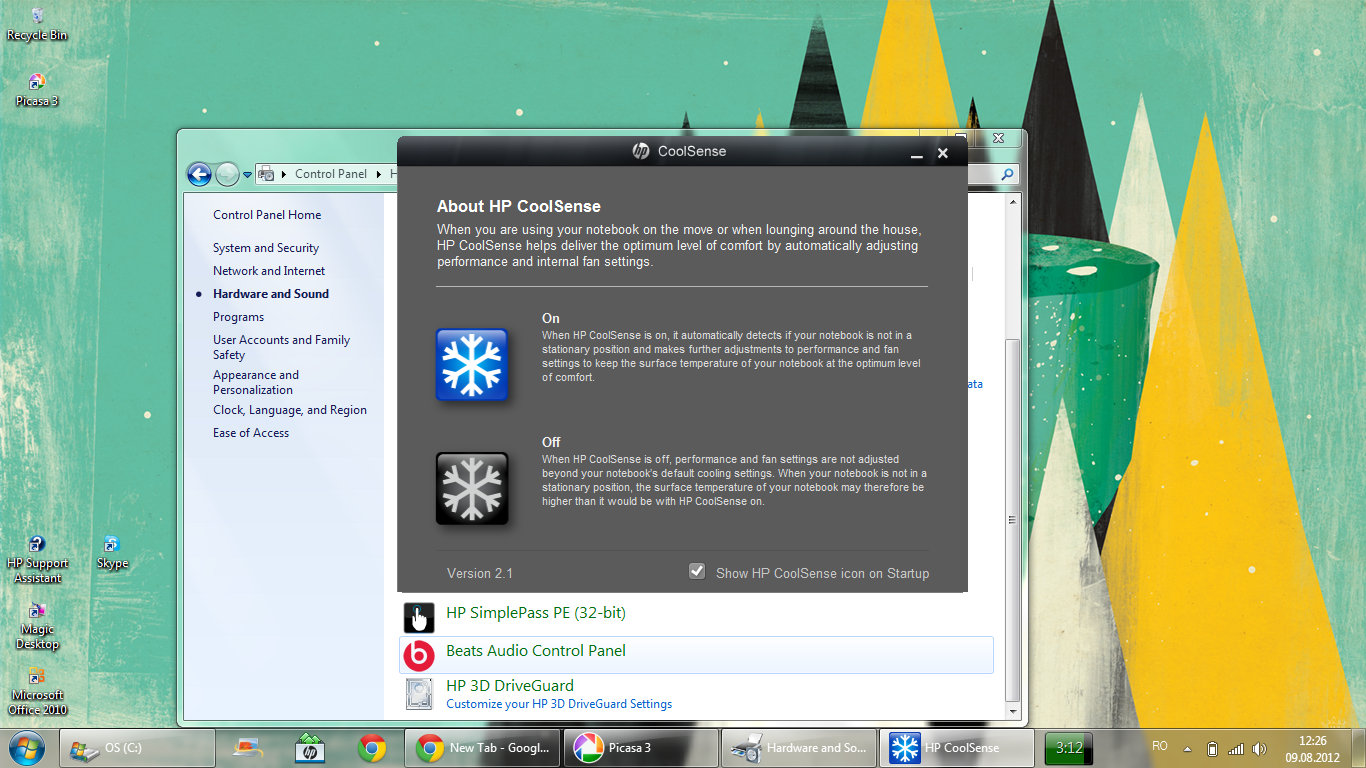Open User Accounts and Family Safety

[x=281, y=347]
